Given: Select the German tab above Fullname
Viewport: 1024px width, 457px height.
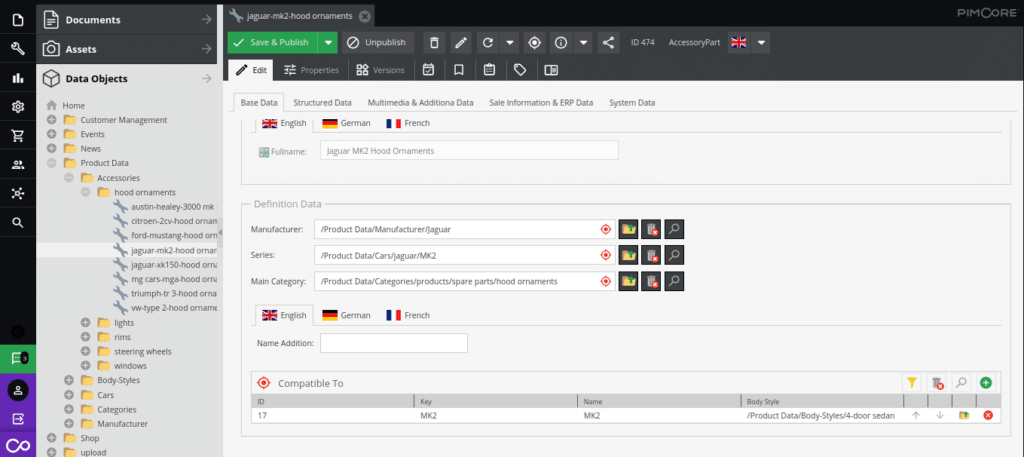Looking at the screenshot, I should point(346,123).
